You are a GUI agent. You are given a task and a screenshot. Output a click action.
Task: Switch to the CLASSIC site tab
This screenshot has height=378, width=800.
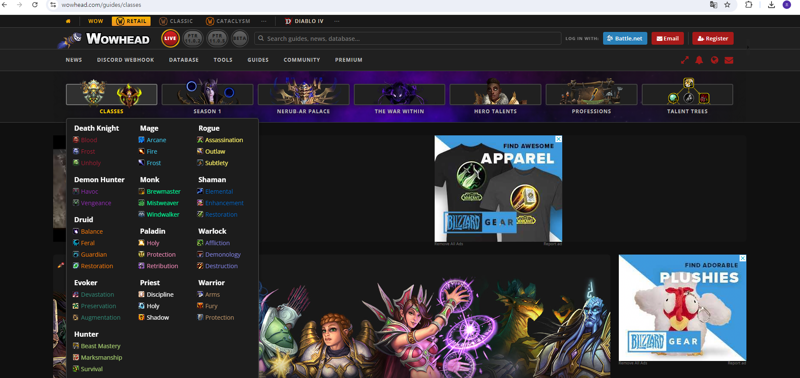pyautogui.click(x=176, y=21)
